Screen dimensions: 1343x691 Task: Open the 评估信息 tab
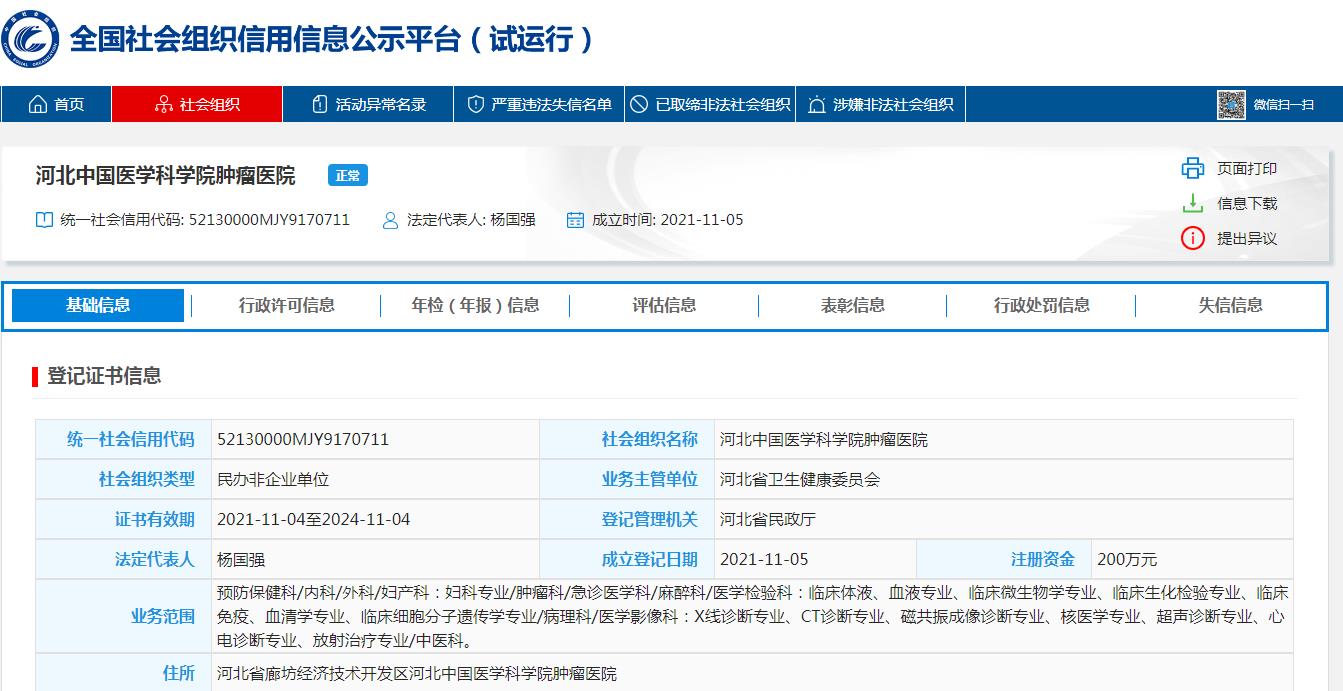660,306
